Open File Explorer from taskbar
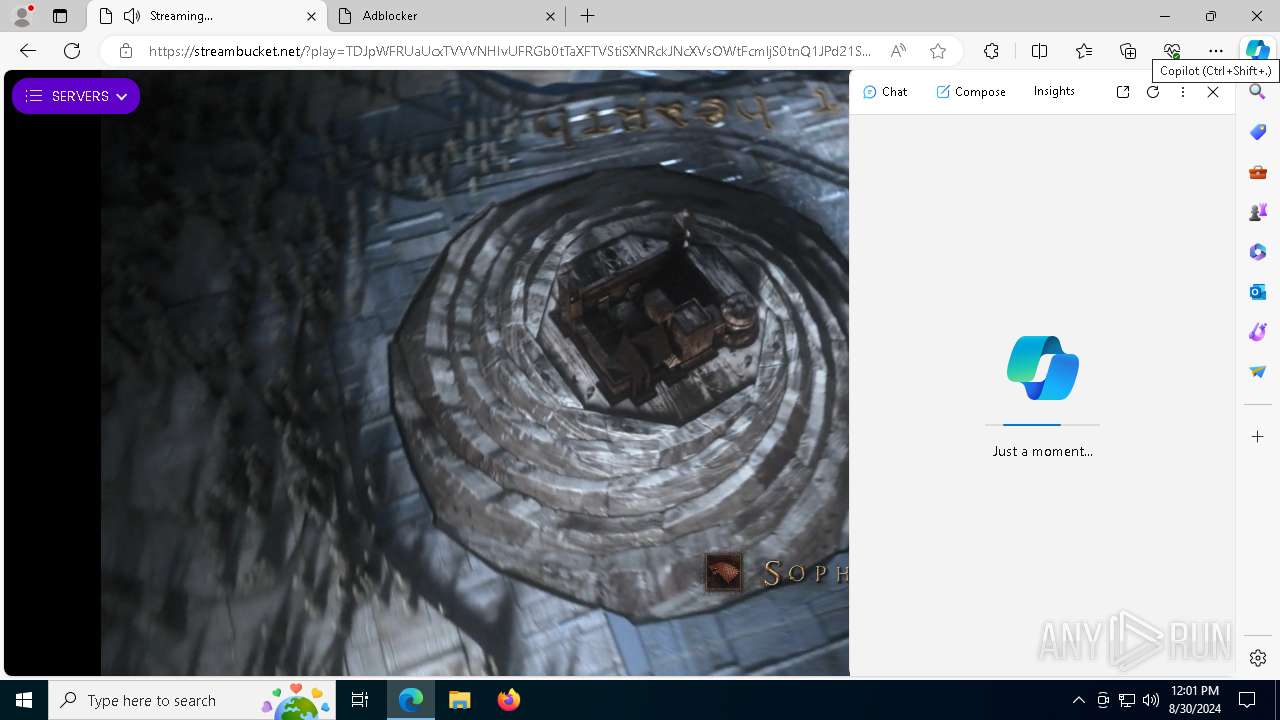The height and width of the screenshot is (720, 1280). 459,700
